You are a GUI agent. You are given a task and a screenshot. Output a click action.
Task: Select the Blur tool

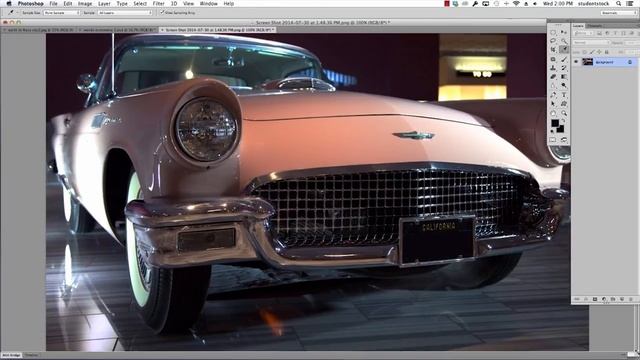click(553, 85)
